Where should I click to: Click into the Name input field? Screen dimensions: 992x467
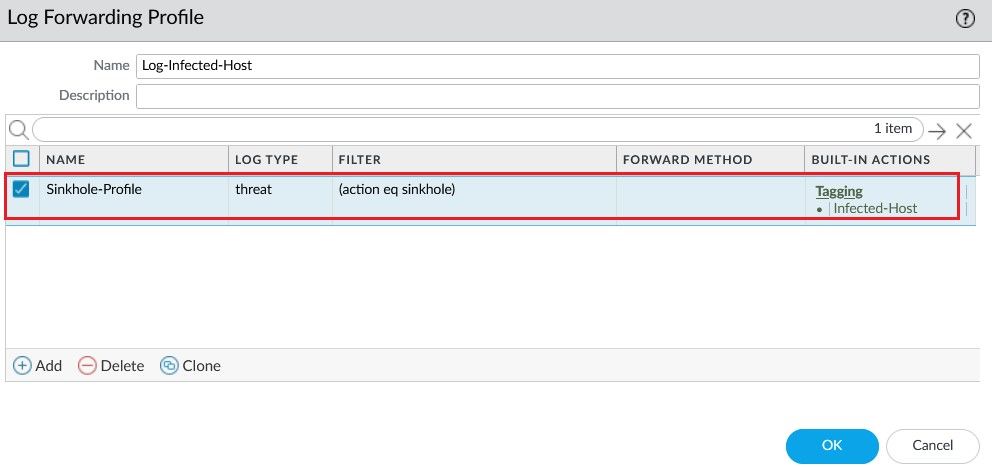pyautogui.click(x=557, y=66)
